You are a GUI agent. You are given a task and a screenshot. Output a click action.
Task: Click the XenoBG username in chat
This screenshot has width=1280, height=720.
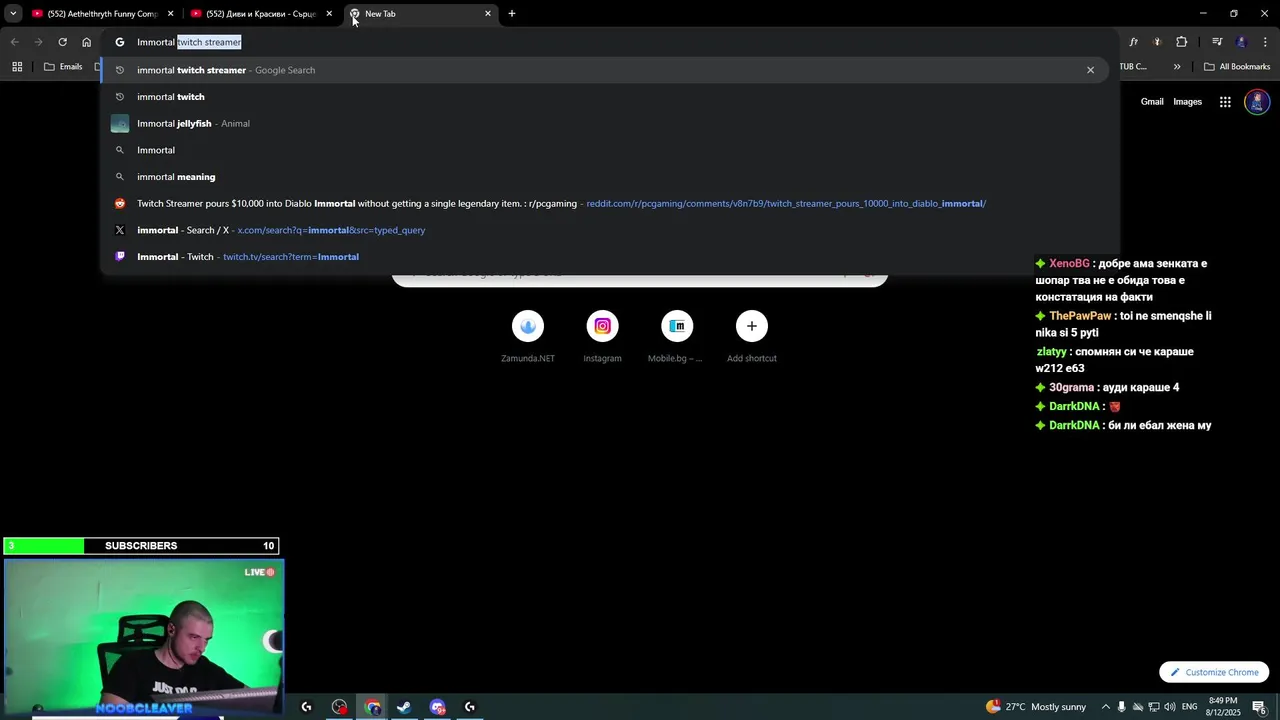click(1069, 264)
